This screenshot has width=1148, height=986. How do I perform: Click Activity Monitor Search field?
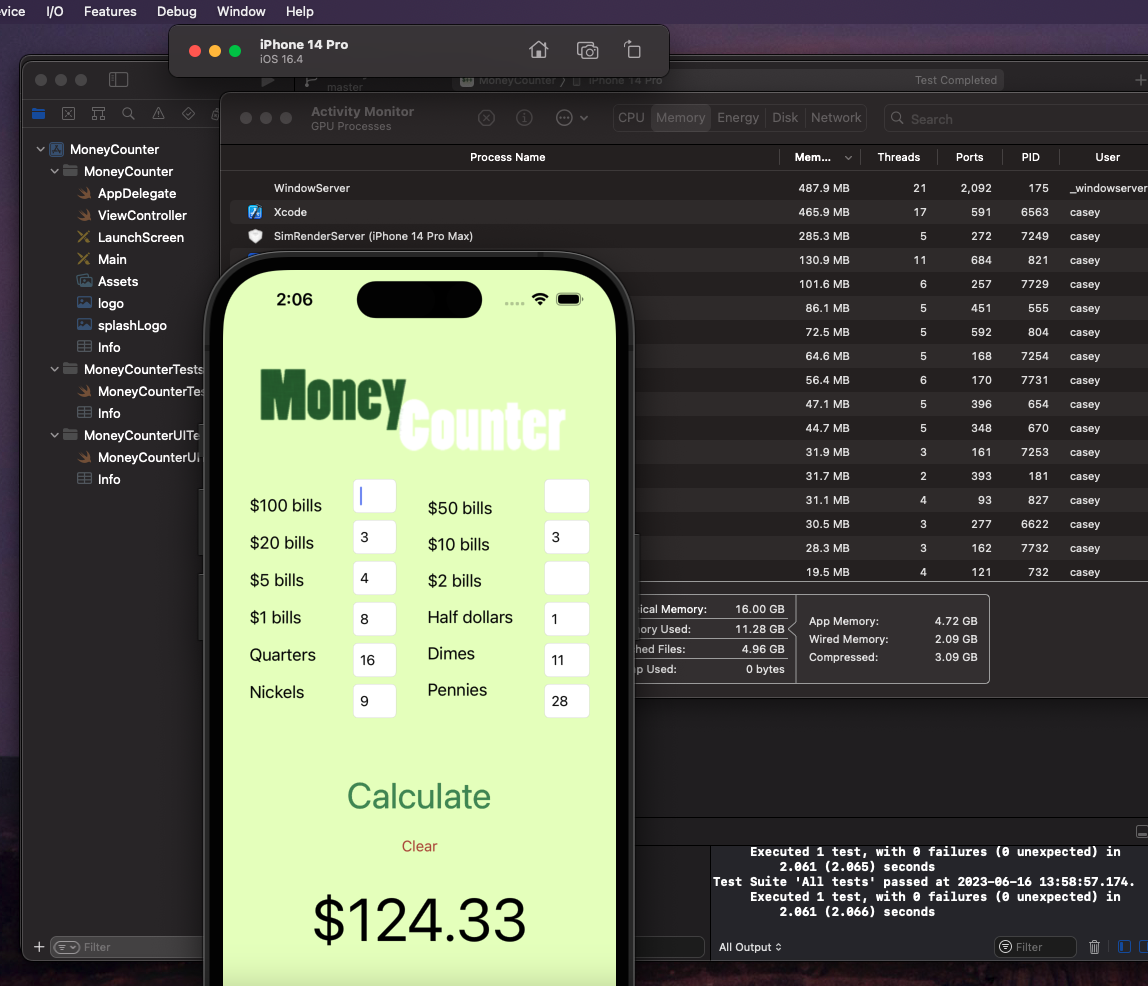(1018, 119)
